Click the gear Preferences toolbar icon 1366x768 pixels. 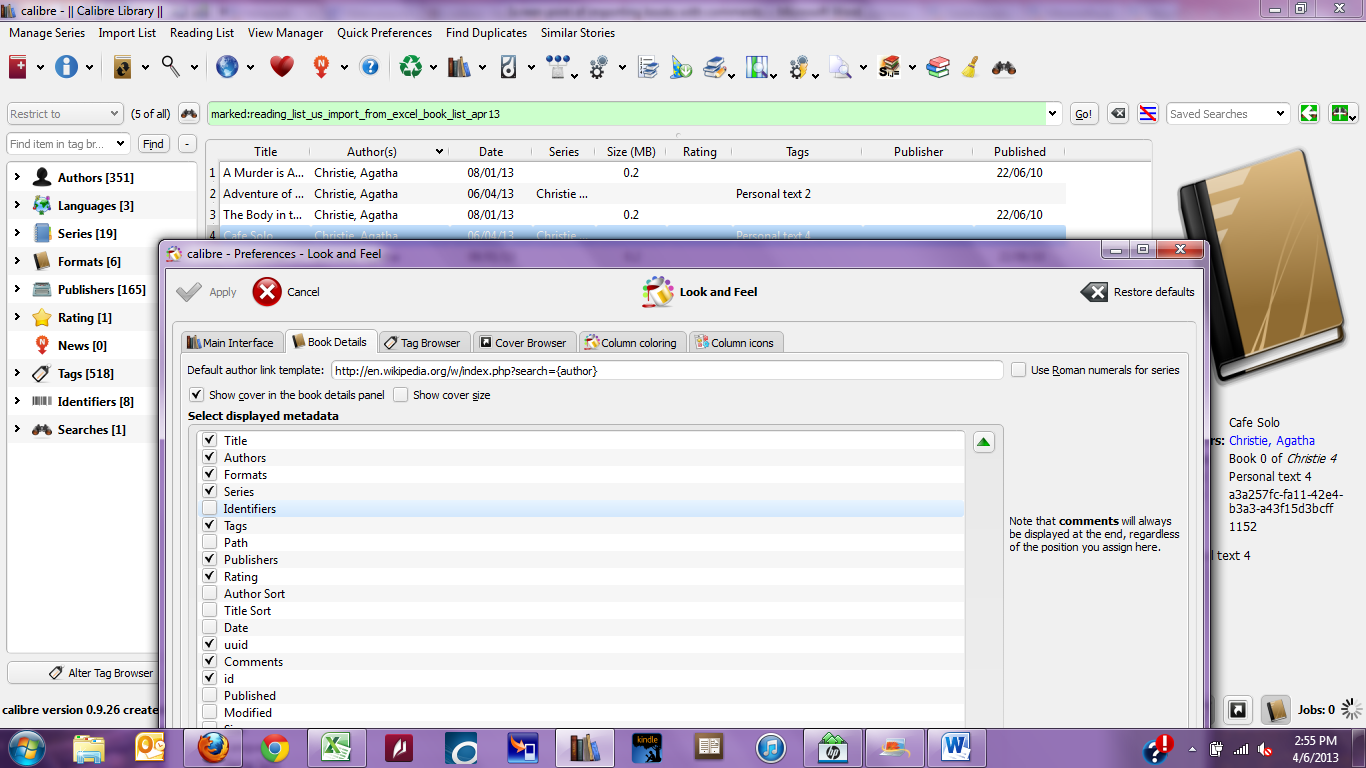pyautogui.click(x=600, y=67)
